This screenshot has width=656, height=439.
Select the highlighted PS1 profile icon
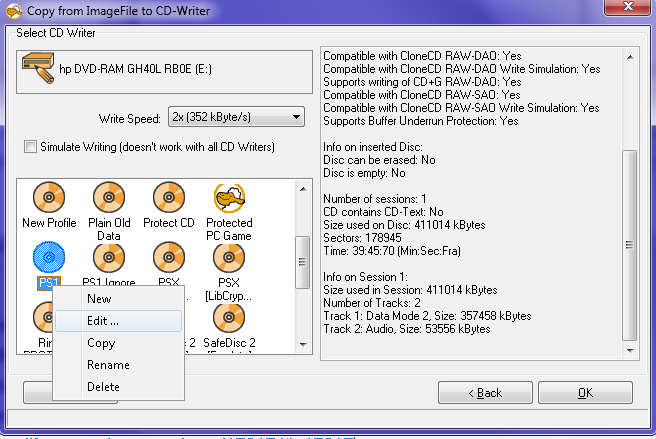click(49, 257)
